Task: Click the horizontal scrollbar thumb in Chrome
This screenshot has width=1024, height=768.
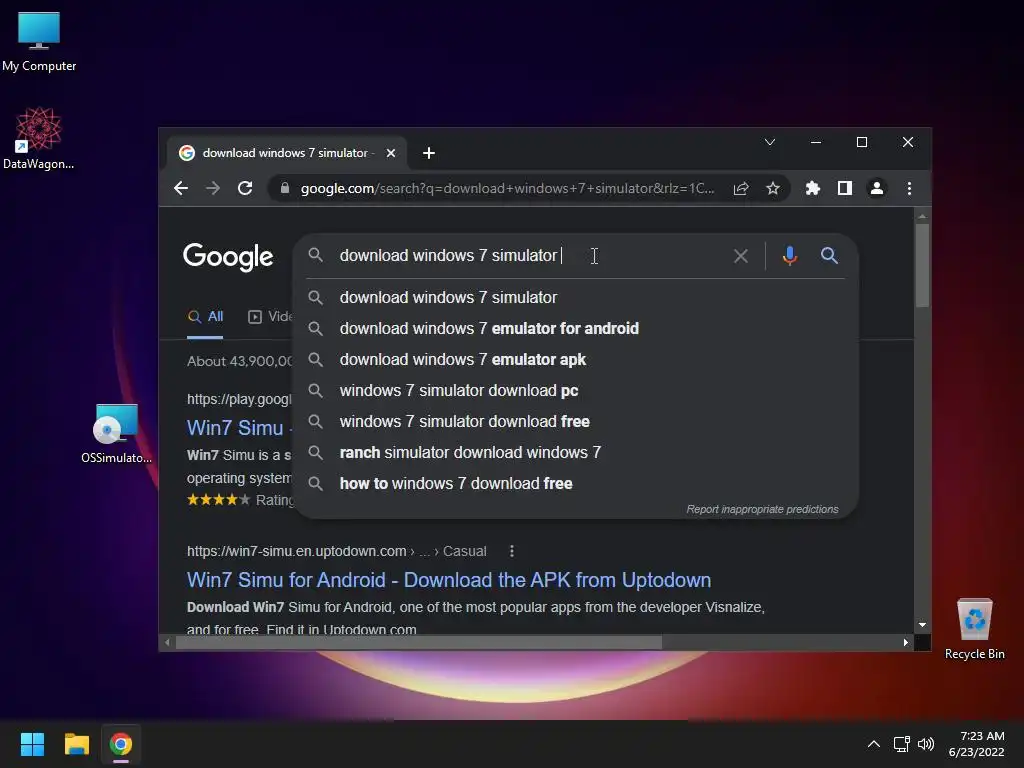Action: (419, 643)
